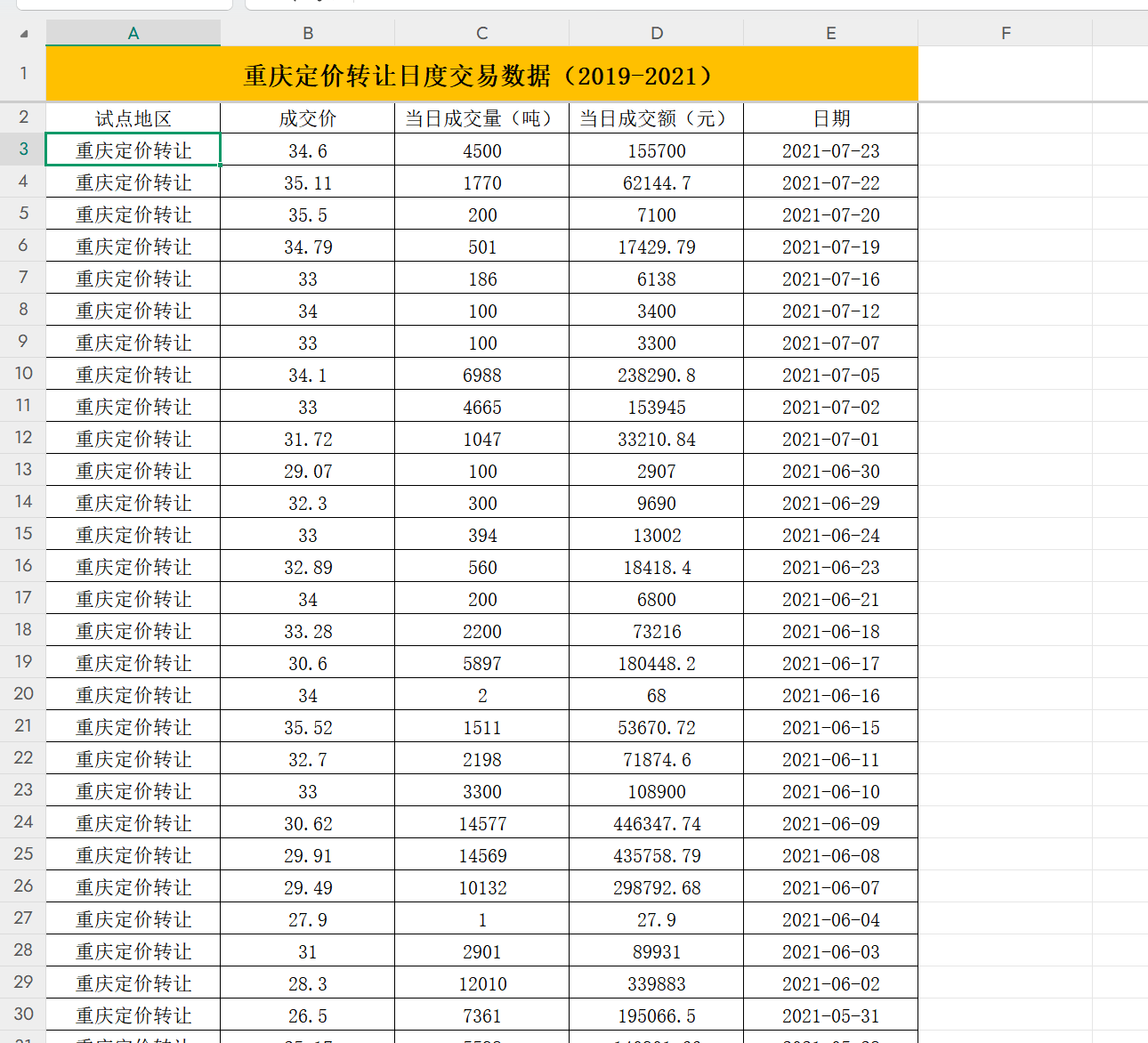Select column E header

click(x=831, y=33)
